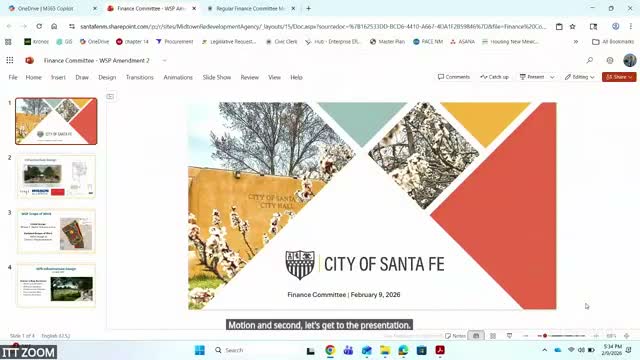Reload the browser page
Screen dimensions: 640x360
coord(39,26)
